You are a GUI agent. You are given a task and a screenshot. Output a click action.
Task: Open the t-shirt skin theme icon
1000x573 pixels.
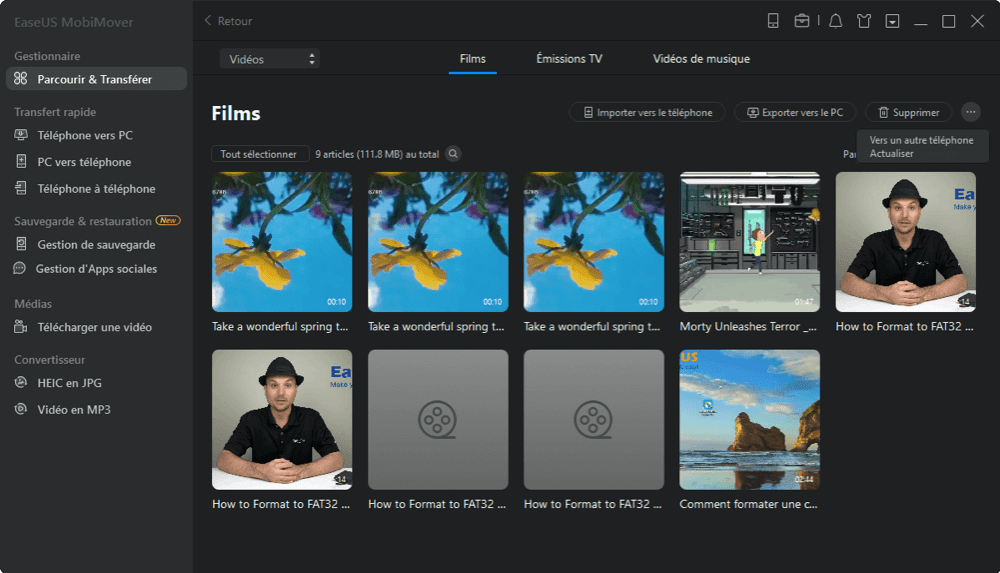pyautogui.click(x=864, y=21)
